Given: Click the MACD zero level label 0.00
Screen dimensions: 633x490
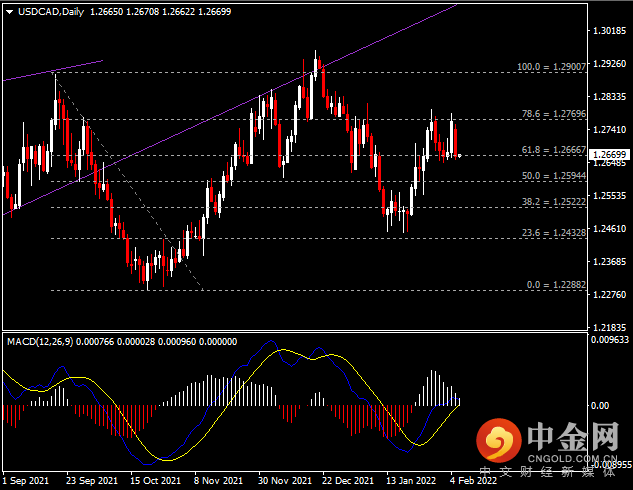Looking at the screenshot, I should point(599,405).
